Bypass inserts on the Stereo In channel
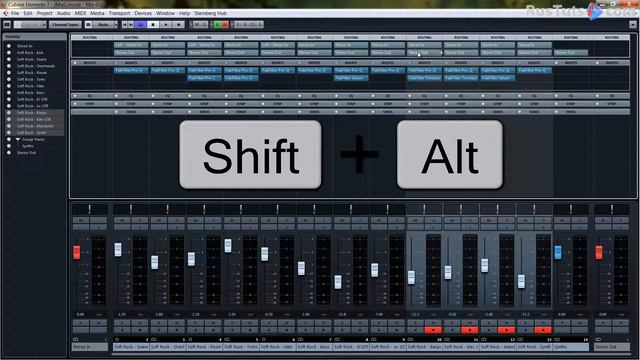Screen dimensions: 640x360 click(75, 63)
